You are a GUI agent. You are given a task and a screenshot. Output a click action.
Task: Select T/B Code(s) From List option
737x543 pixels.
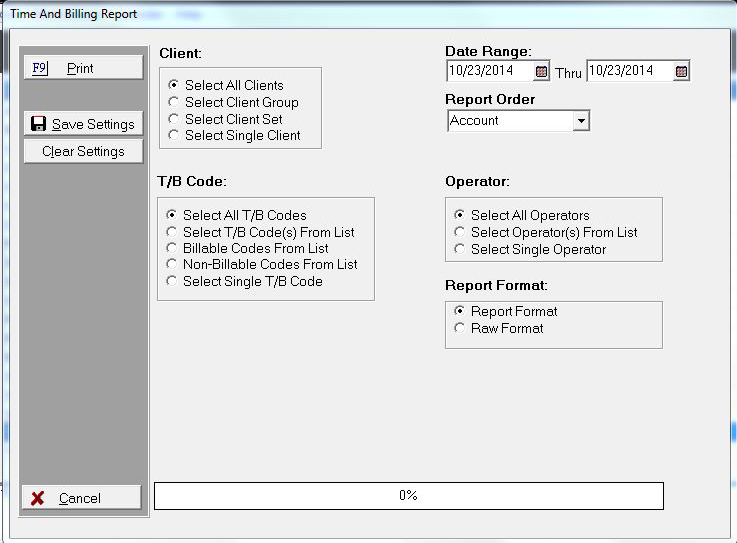click(x=172, y=232)
